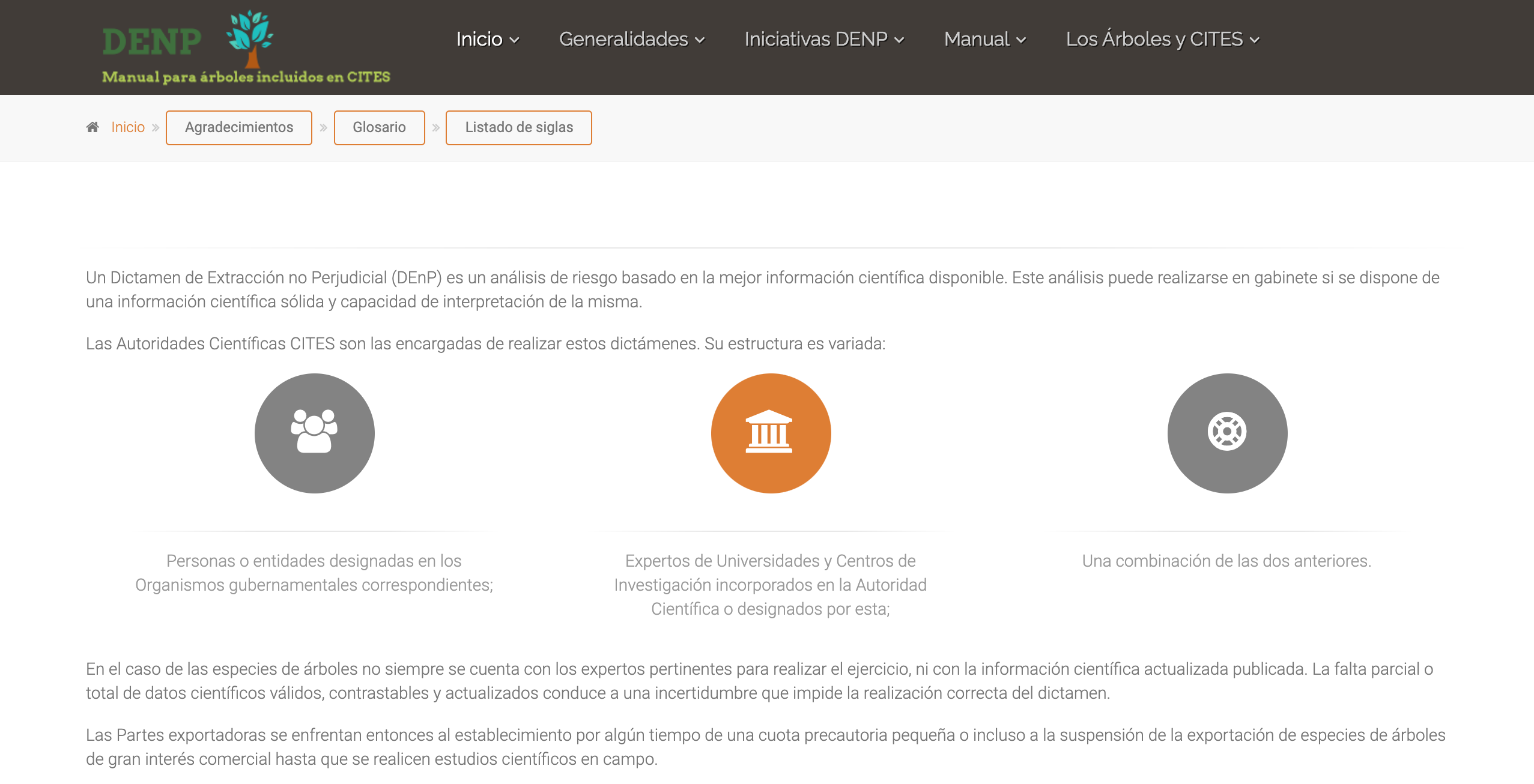Click text 'Personas o entidades designadas en los'
This screenshot has width=1534, height=784.
tap(314, 561)
